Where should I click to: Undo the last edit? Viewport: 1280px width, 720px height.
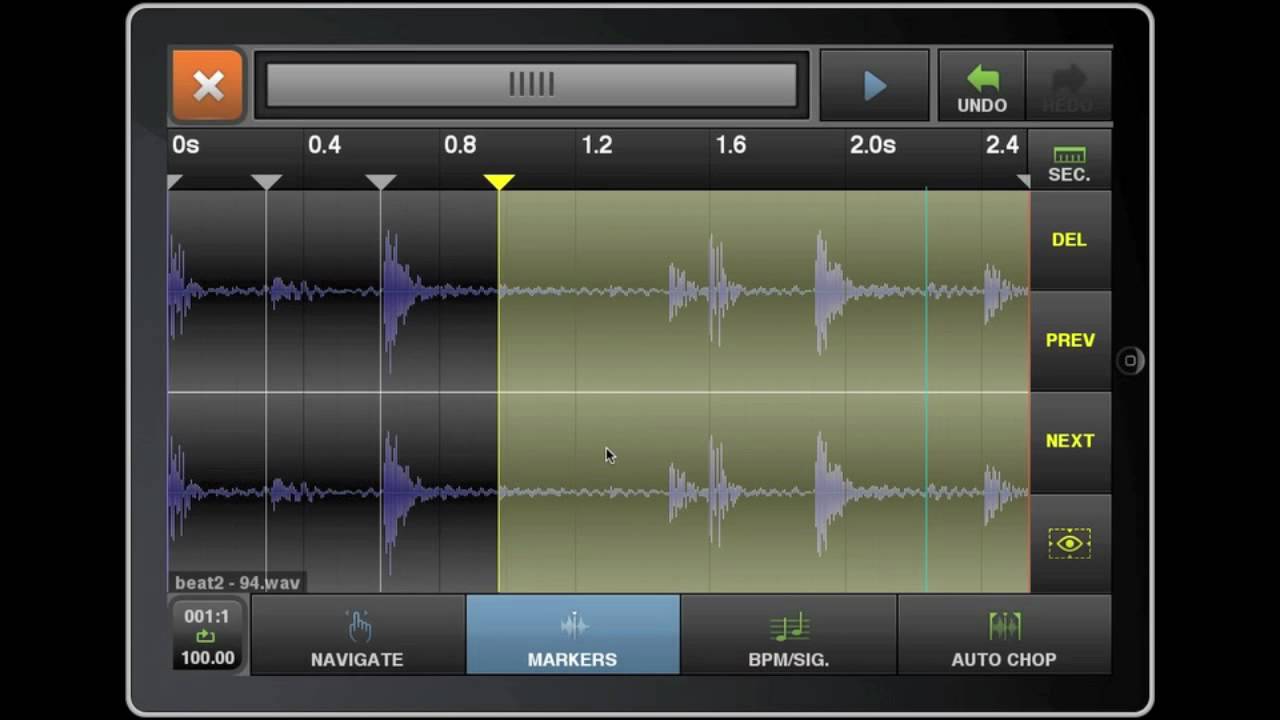pyautogui.click(x=982, y=87)
